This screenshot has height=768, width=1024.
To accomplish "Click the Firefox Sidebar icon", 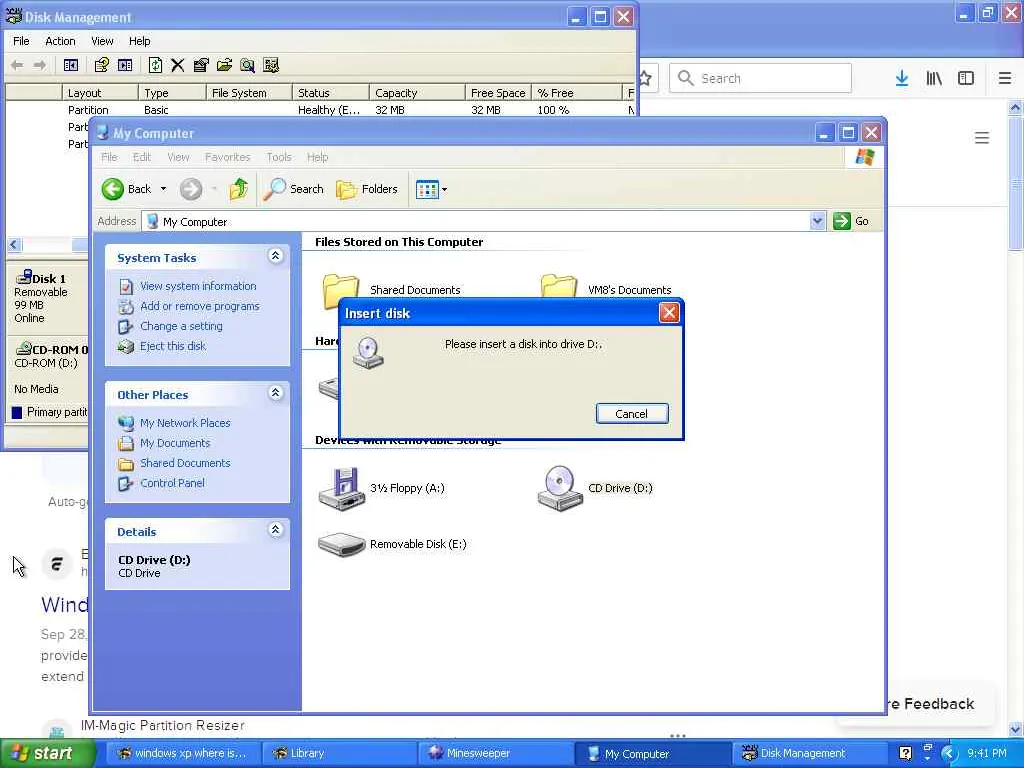I will [x=966, y=78].
